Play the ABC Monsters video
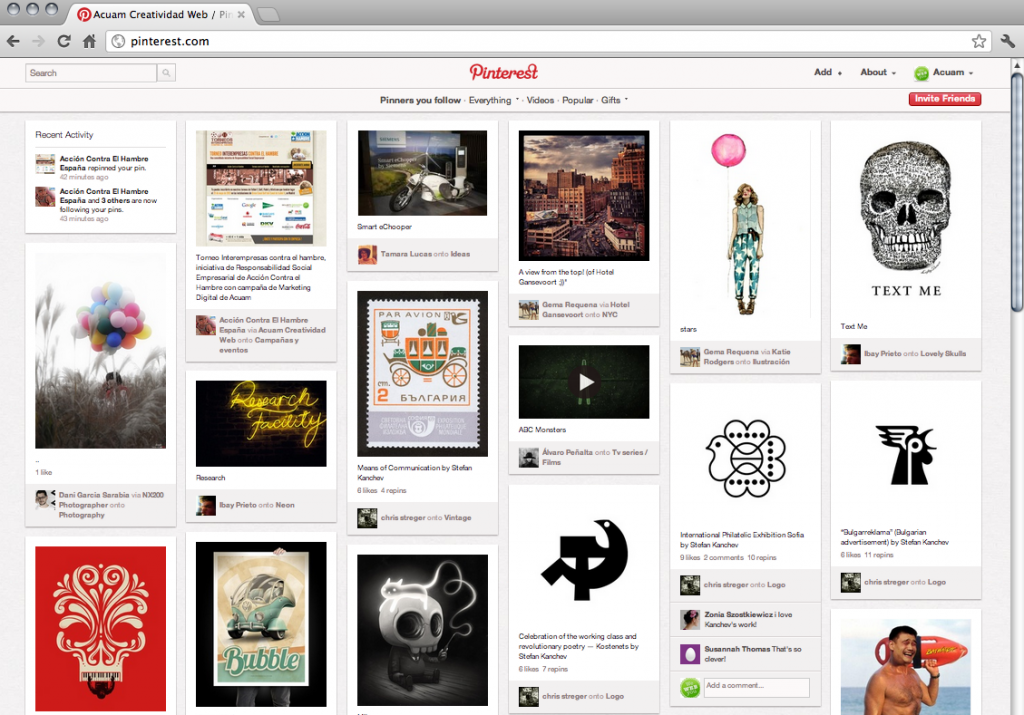The height and width of the screenshot is (715, 1024). click(584, 382)
